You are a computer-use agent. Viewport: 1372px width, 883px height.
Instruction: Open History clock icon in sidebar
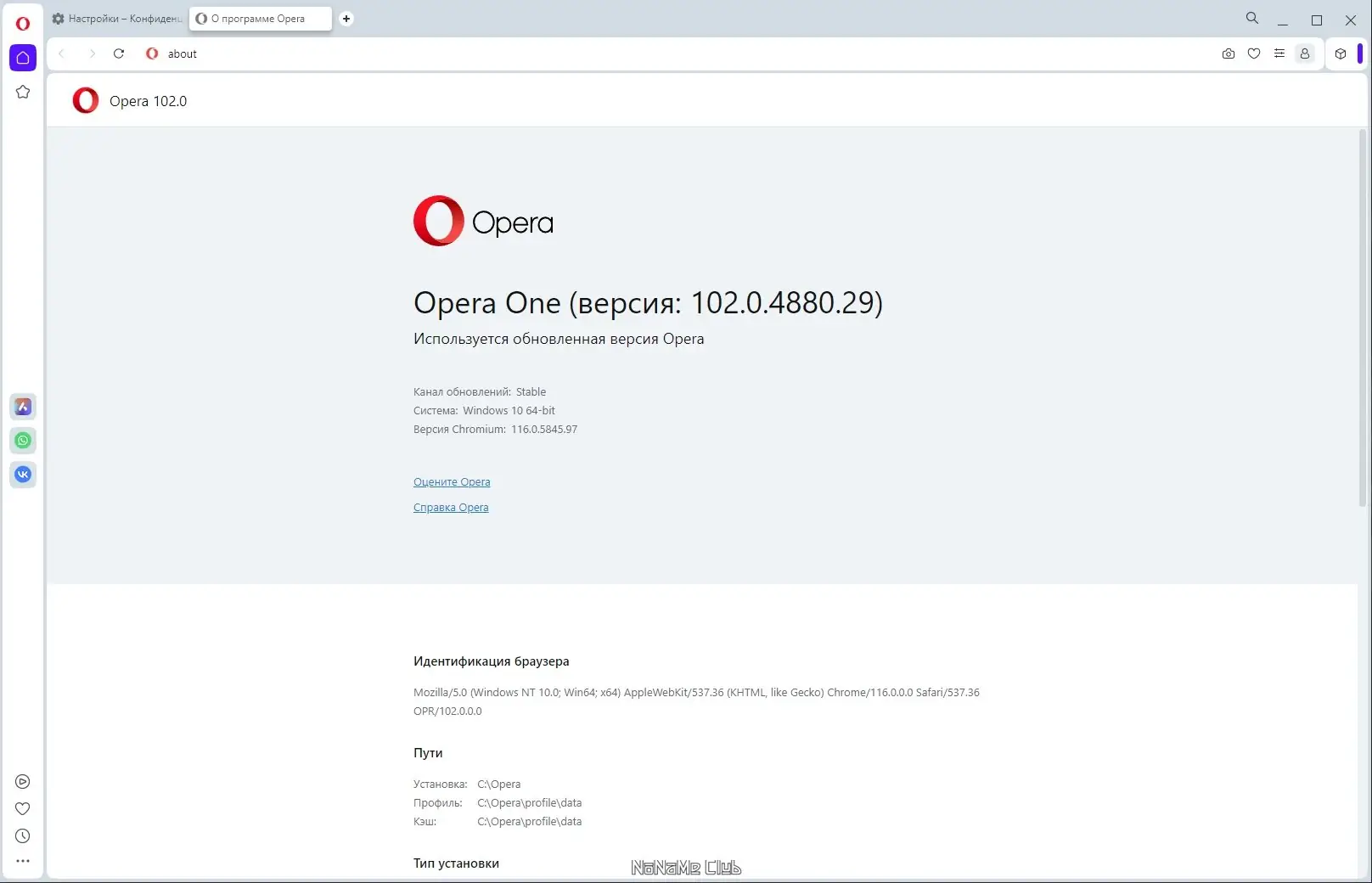pyautogui.click(x=23, y=836)
